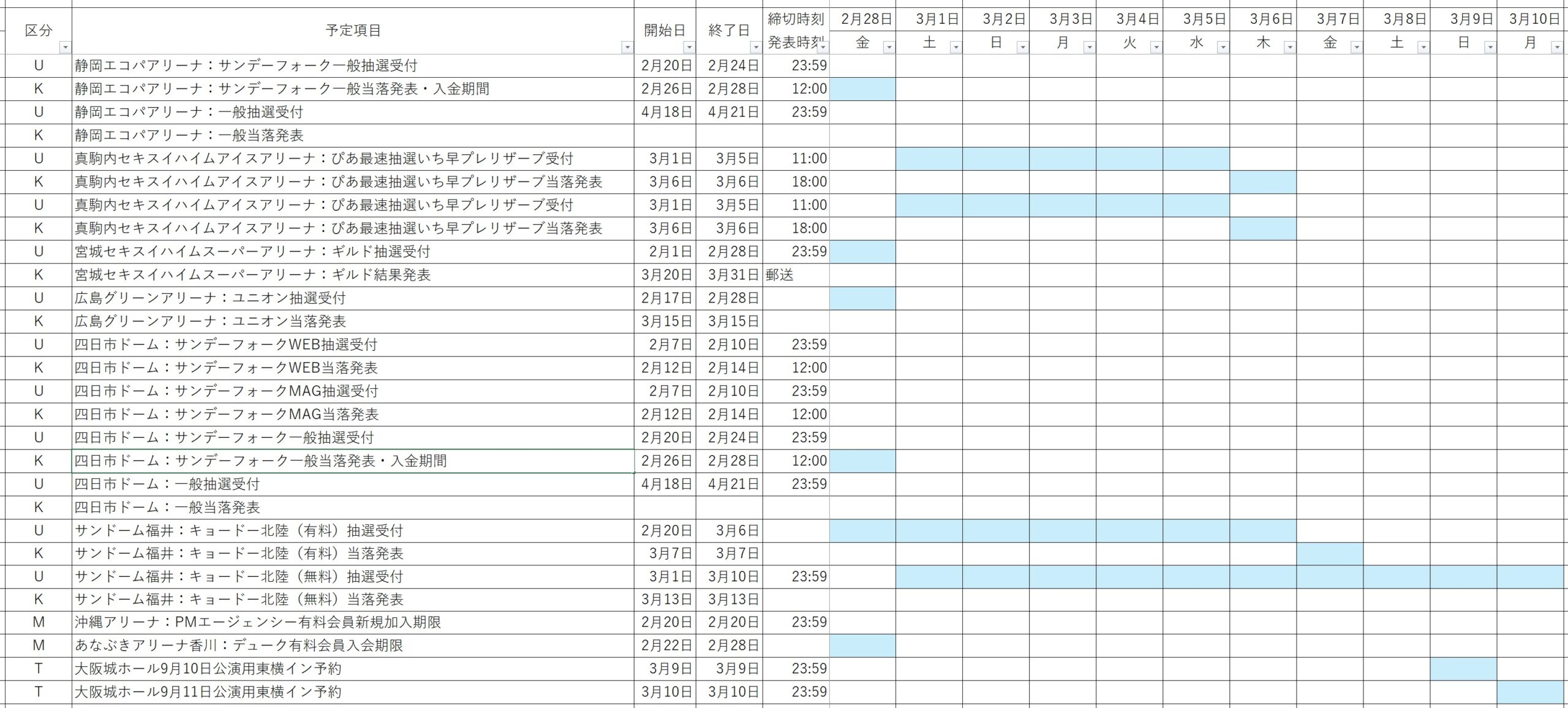The height and width of the screenshot is (708, 1568).
Task: Select cell 四日市ドーム：サンデーフォーク一般当落発表・入金期間
Action: coord(353,461)
